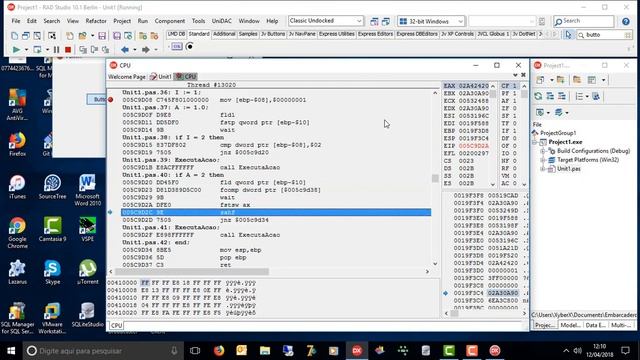Click the Run Without Debugging icon

click(x=37, y=50)
